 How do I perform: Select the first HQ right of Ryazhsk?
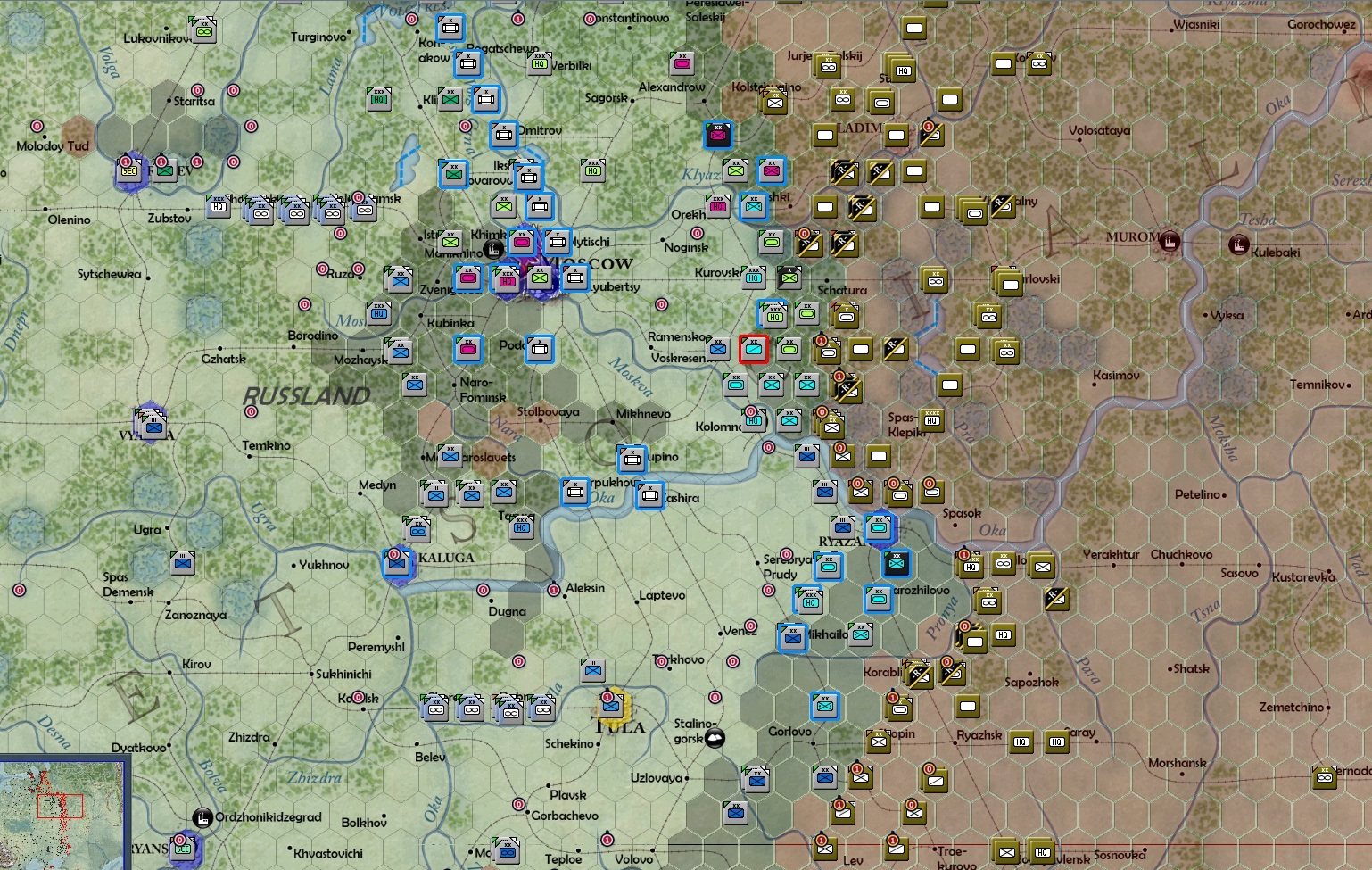coord(1021,742)
